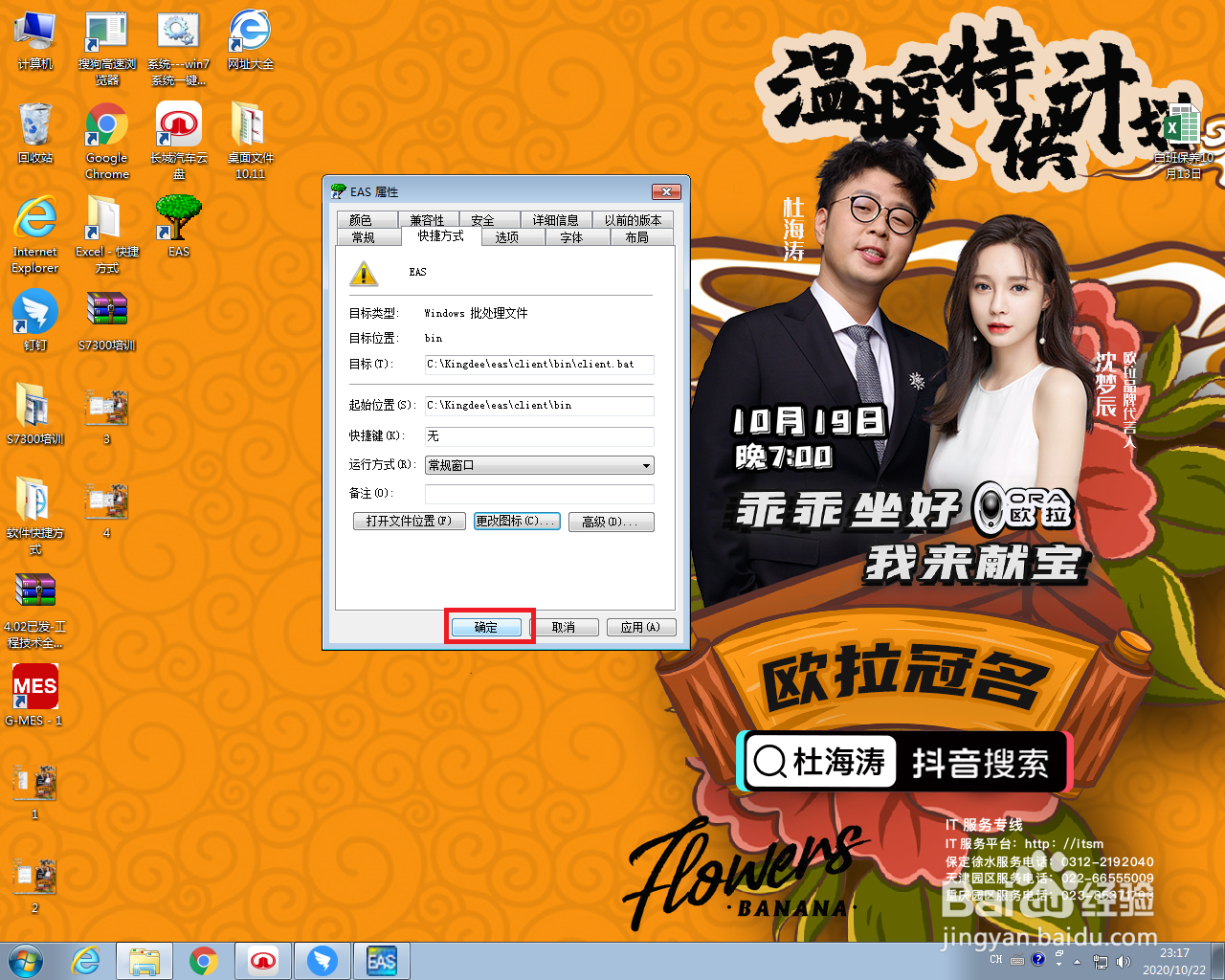This screenshot has height=980, width=1225.
Task: Select the 网址大全 desktop shortcut
Action: (250, 40)
